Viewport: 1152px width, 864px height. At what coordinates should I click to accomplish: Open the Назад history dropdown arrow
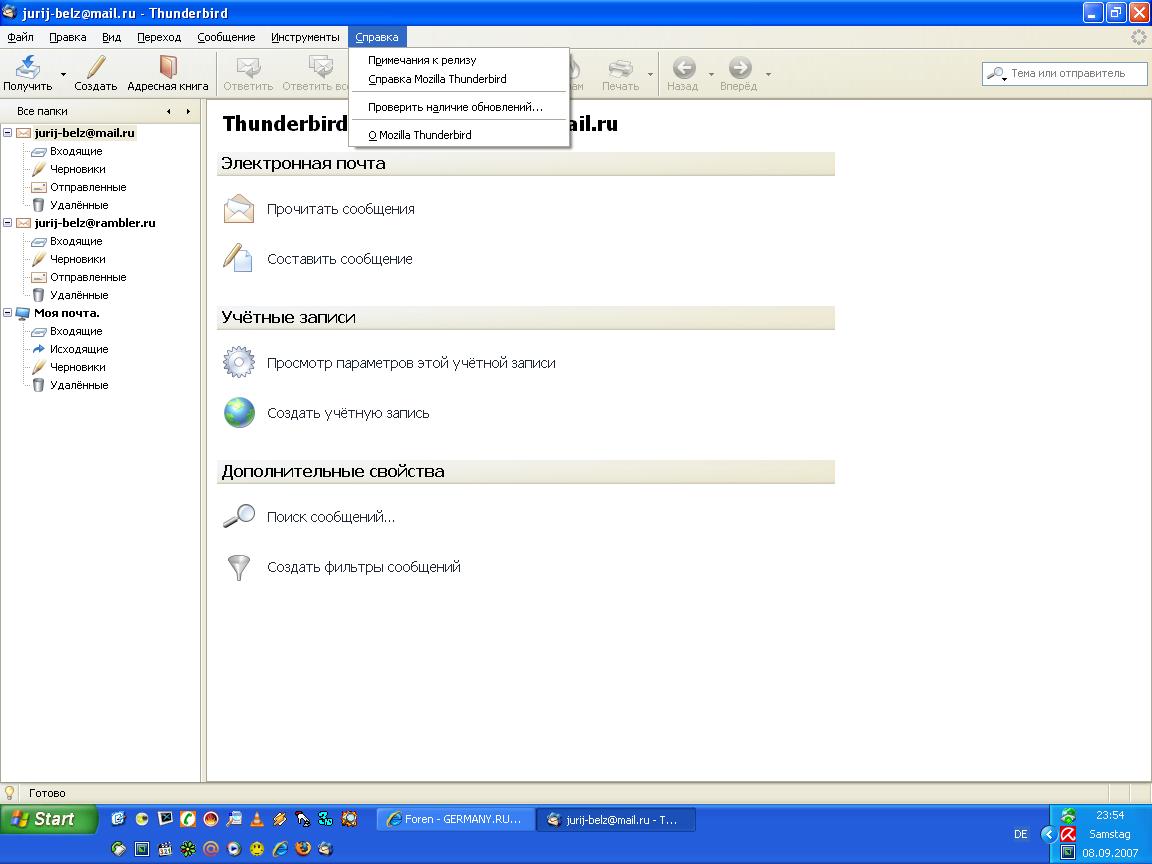pos(711,74)
